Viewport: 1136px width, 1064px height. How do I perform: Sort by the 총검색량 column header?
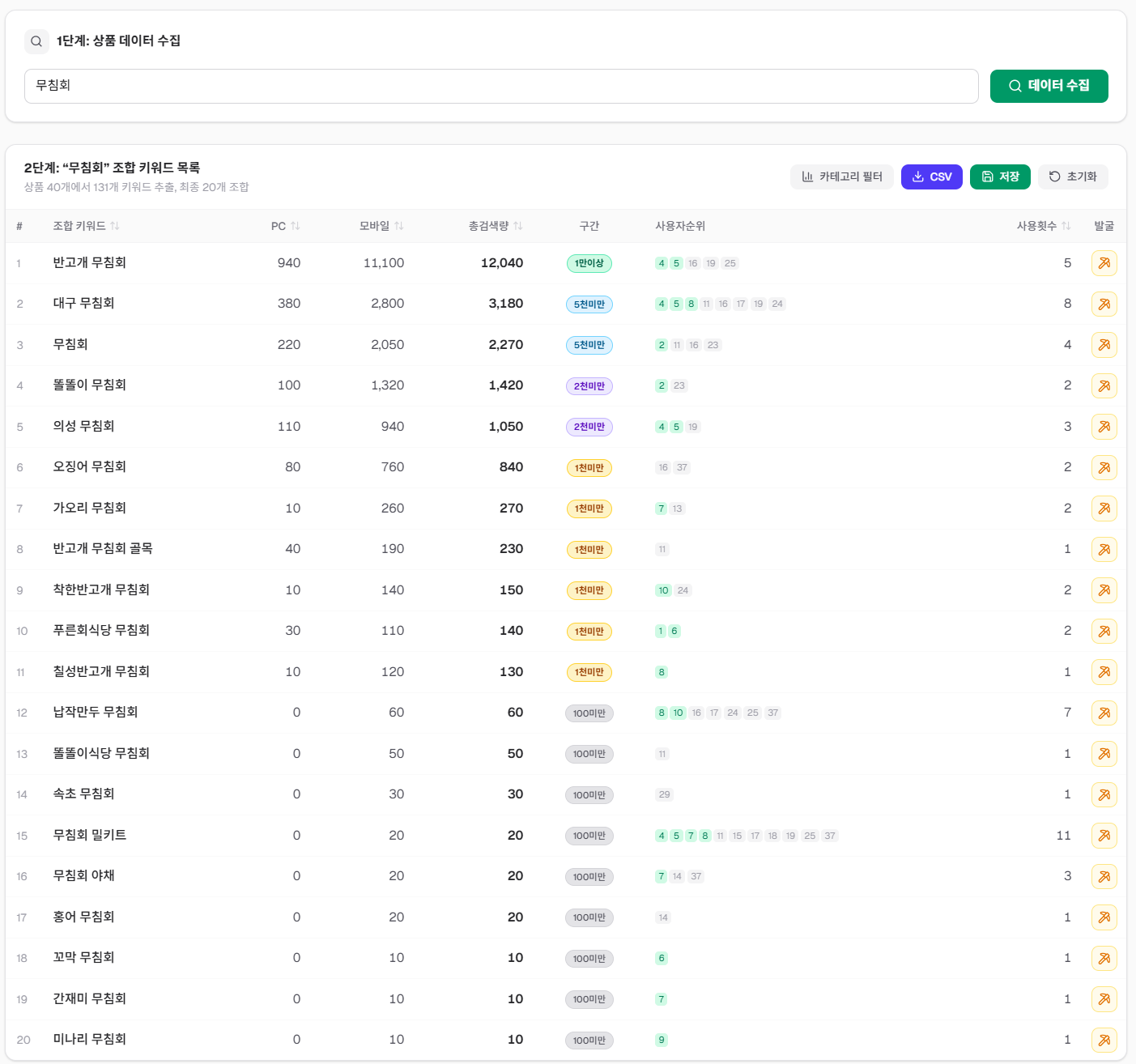point(496,226)
